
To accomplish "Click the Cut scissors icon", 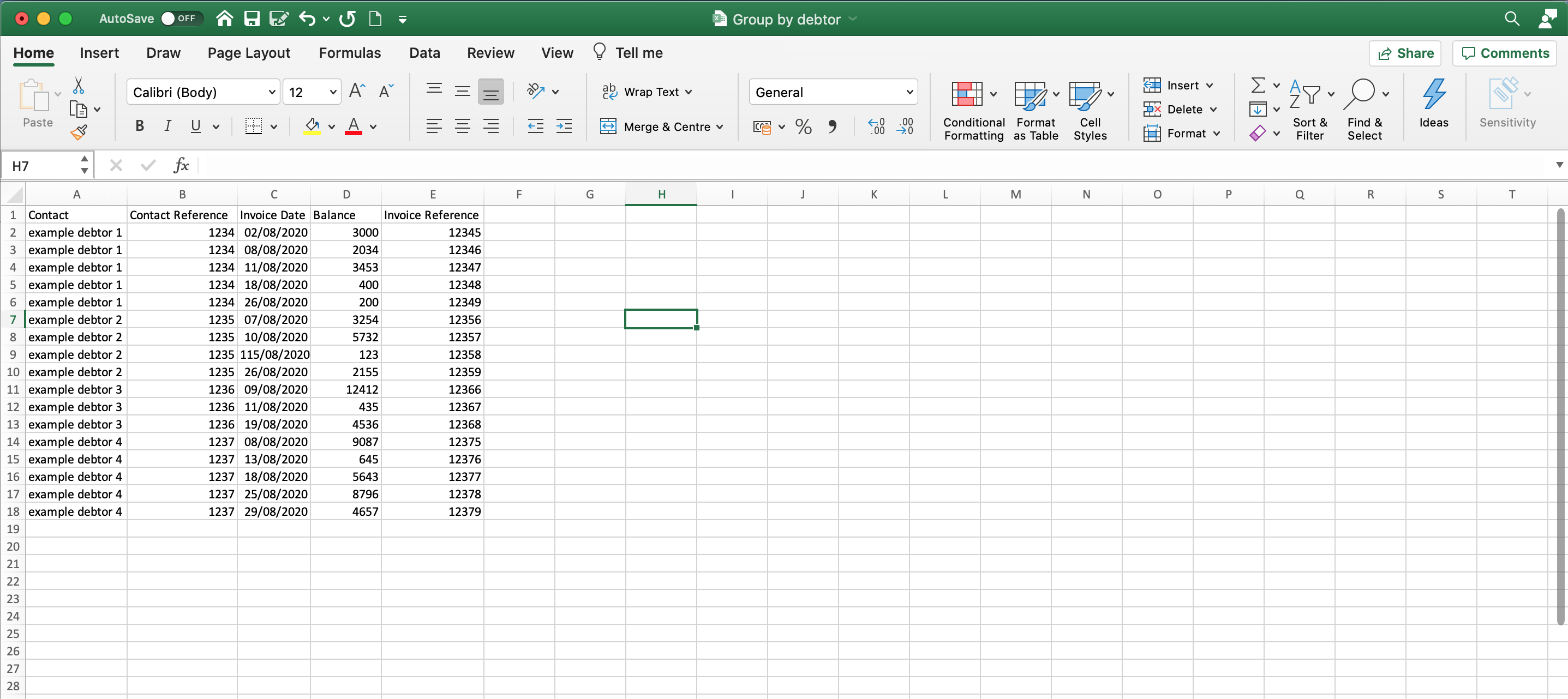I will 79,86.
